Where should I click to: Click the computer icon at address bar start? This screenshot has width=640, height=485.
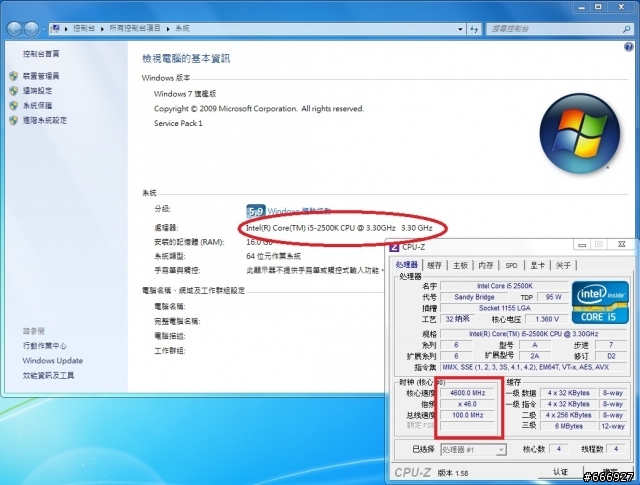[56, 29]
